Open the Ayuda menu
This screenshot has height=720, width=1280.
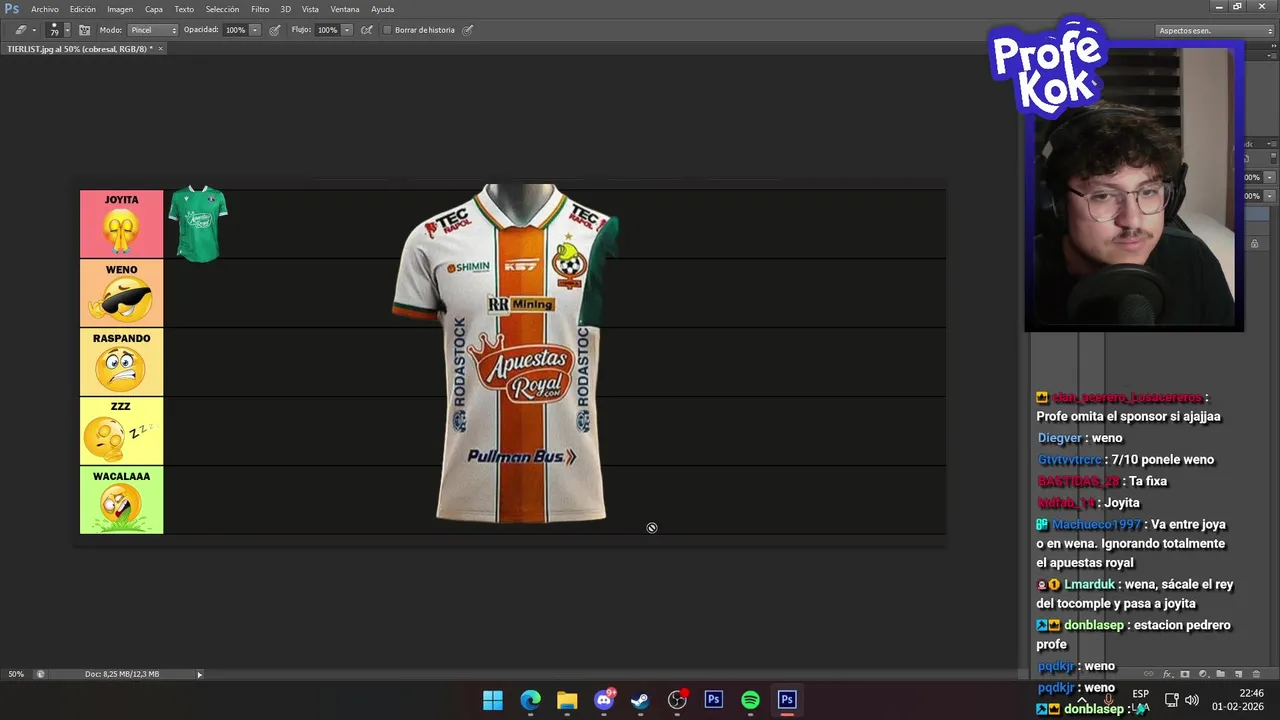382,9
